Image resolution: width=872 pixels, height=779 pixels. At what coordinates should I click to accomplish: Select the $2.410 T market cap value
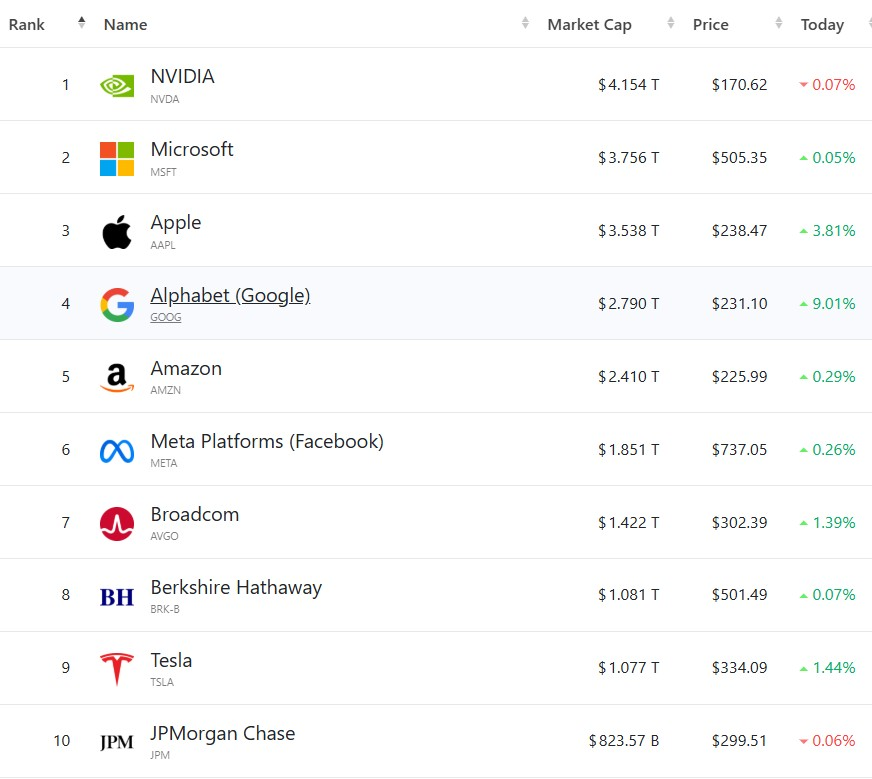[628, 377]
